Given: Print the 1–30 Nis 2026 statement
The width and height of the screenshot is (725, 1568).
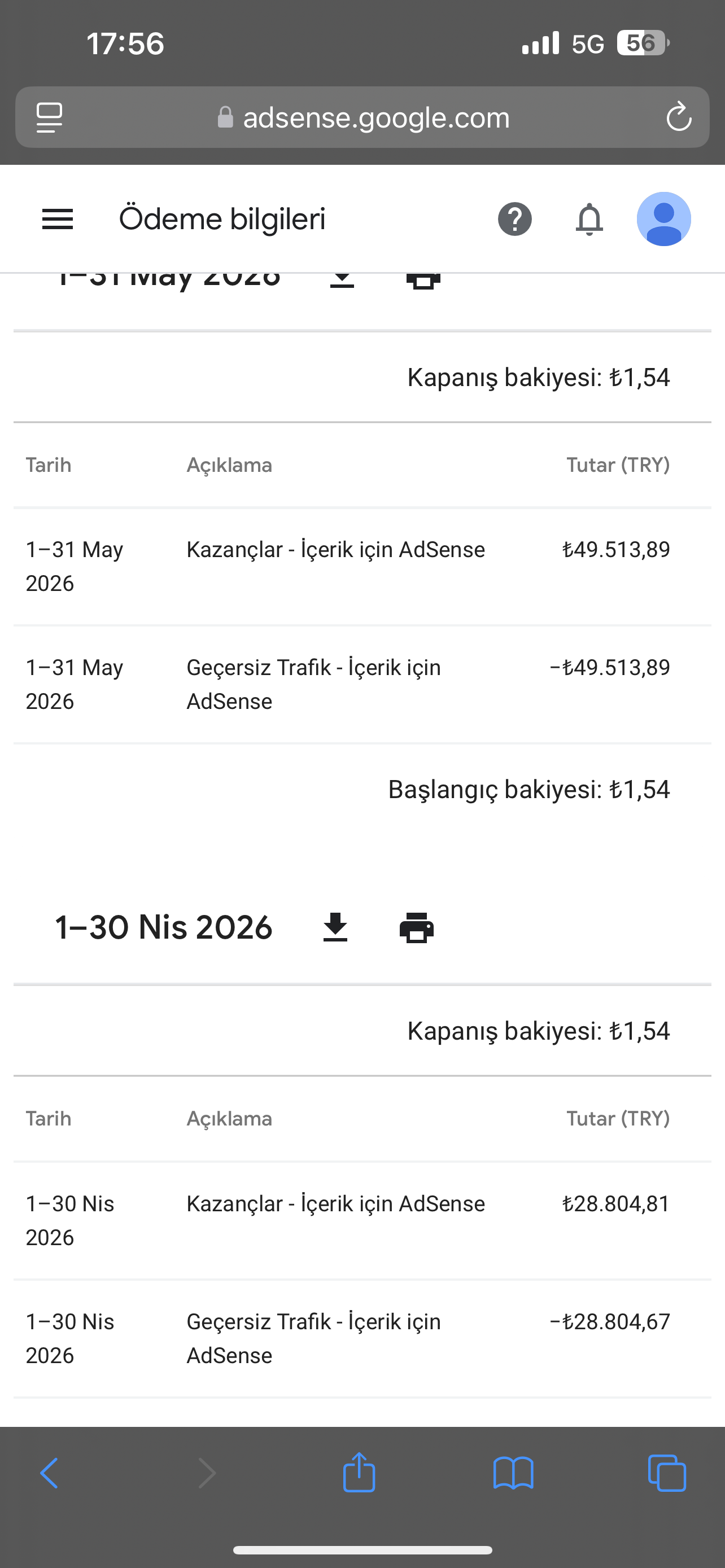Looking at the screenshot, I should tap(416, 928).
